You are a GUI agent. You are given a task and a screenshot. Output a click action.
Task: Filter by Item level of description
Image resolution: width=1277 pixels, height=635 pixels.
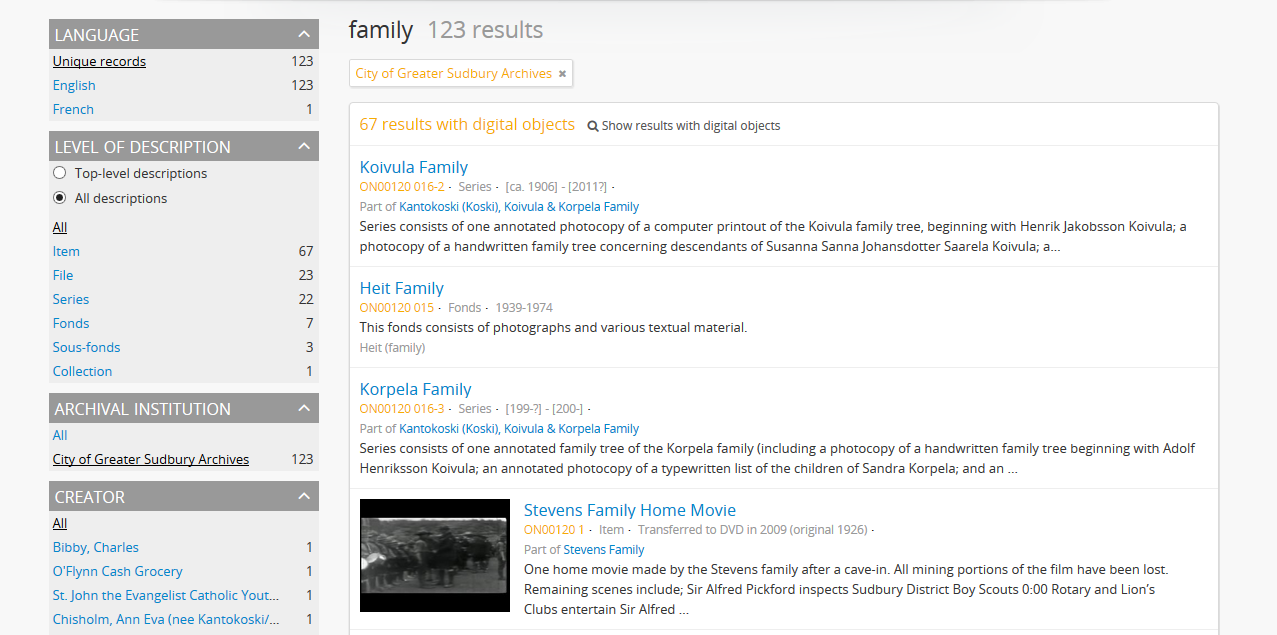tap(66, 251)
